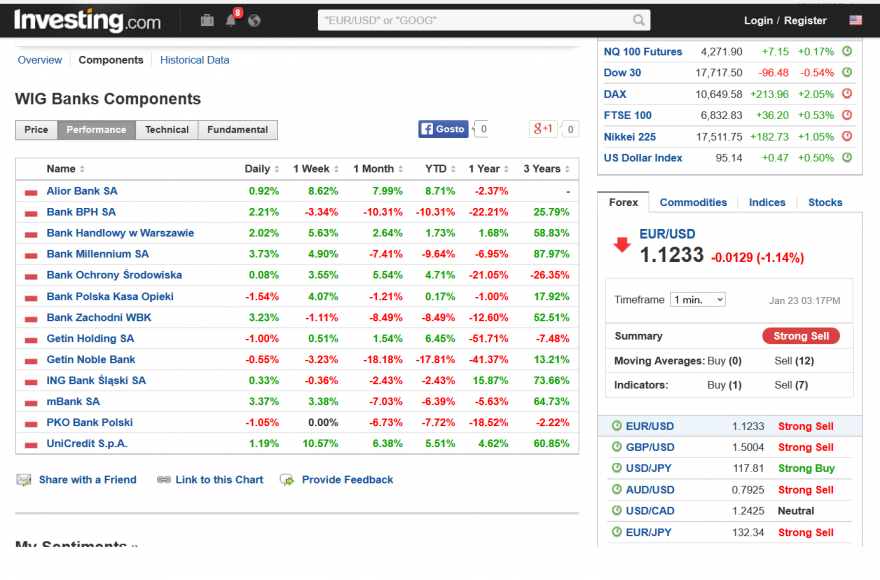The height and width of the screenshot is (580, 880).
Task: Open ING Bank Śląski SA link
Action: (96, 380)
